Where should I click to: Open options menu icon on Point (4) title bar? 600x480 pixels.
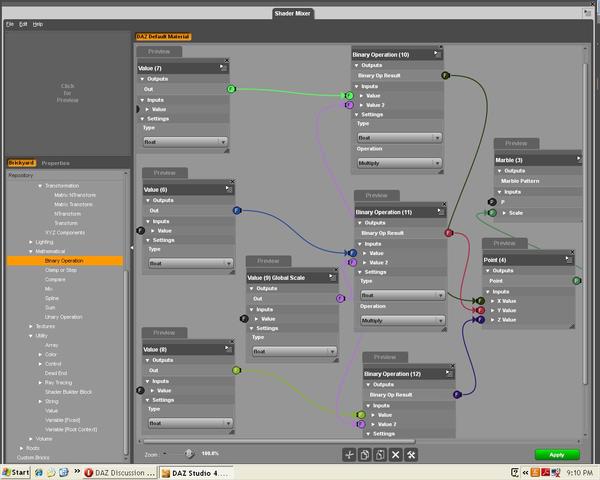point(569,260)
